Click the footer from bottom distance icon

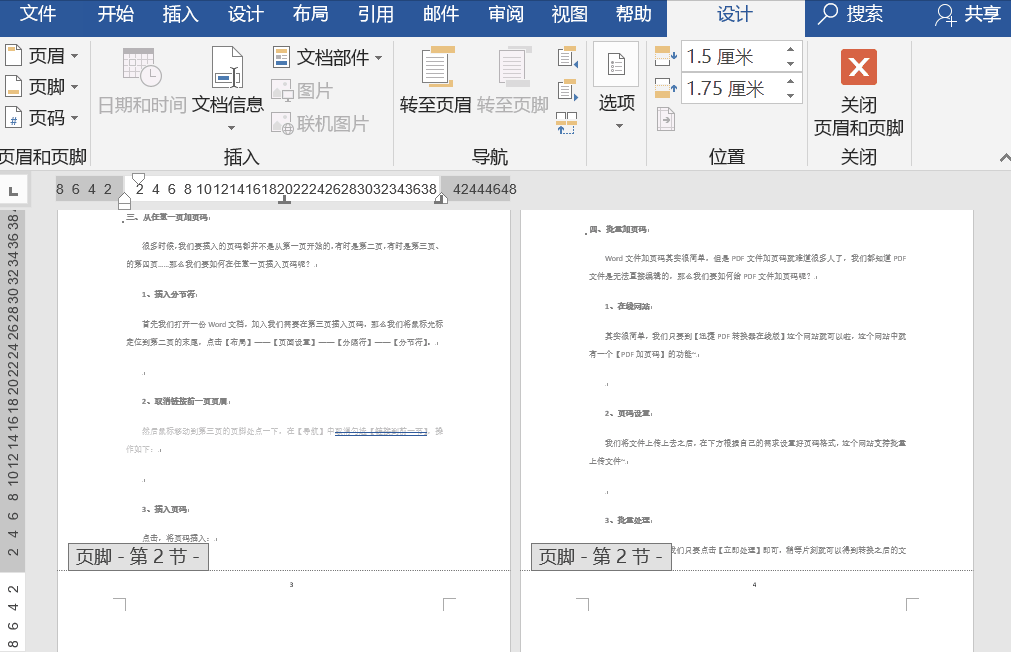click(665, 88)
